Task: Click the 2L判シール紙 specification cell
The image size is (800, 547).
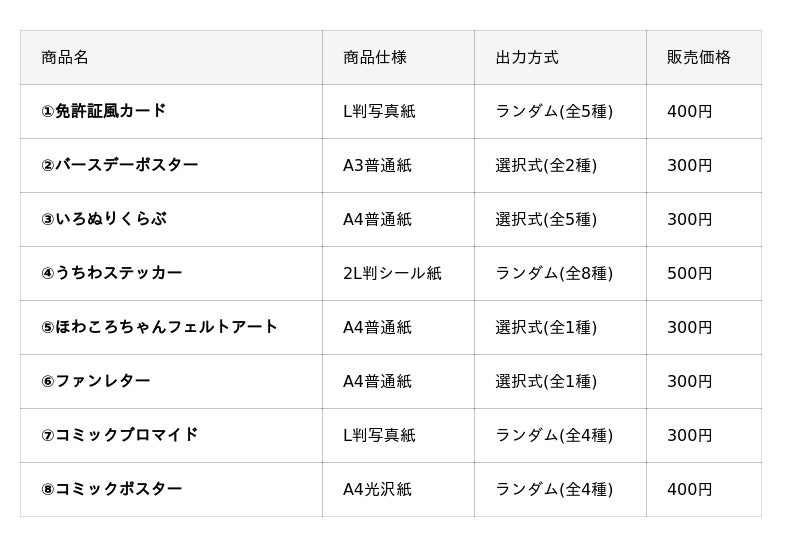Action: tap(392, 273)
